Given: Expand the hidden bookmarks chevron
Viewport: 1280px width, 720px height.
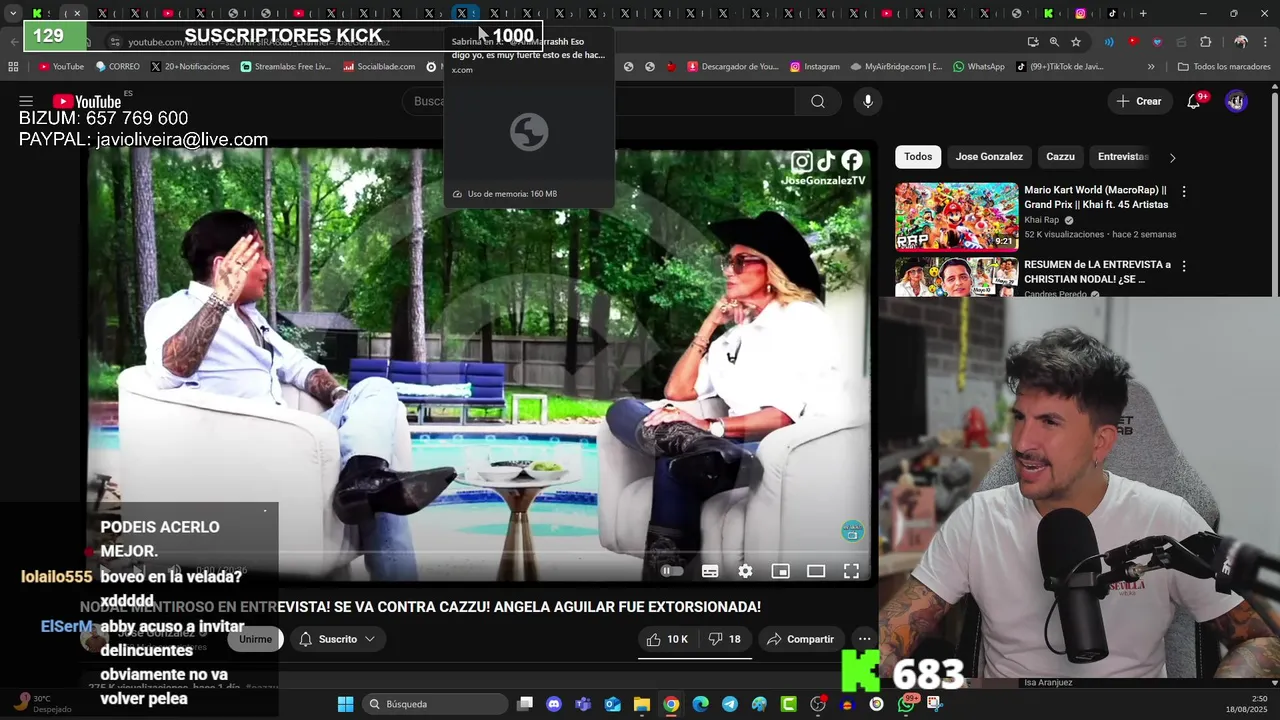Looking at the screenshot, I should (x=1151, y=67).
